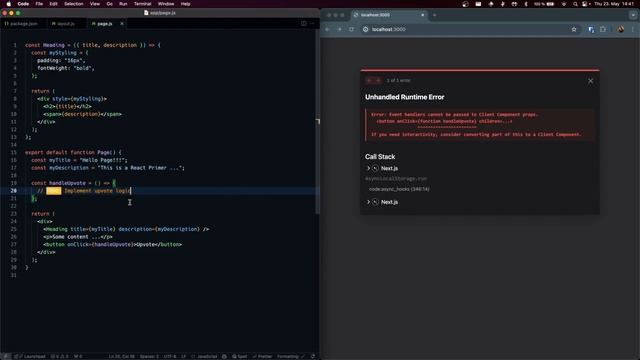This screenshot has width=640, height=360.
Task: Click the '1 of 1 error' label
Action: tap(398, 80)
